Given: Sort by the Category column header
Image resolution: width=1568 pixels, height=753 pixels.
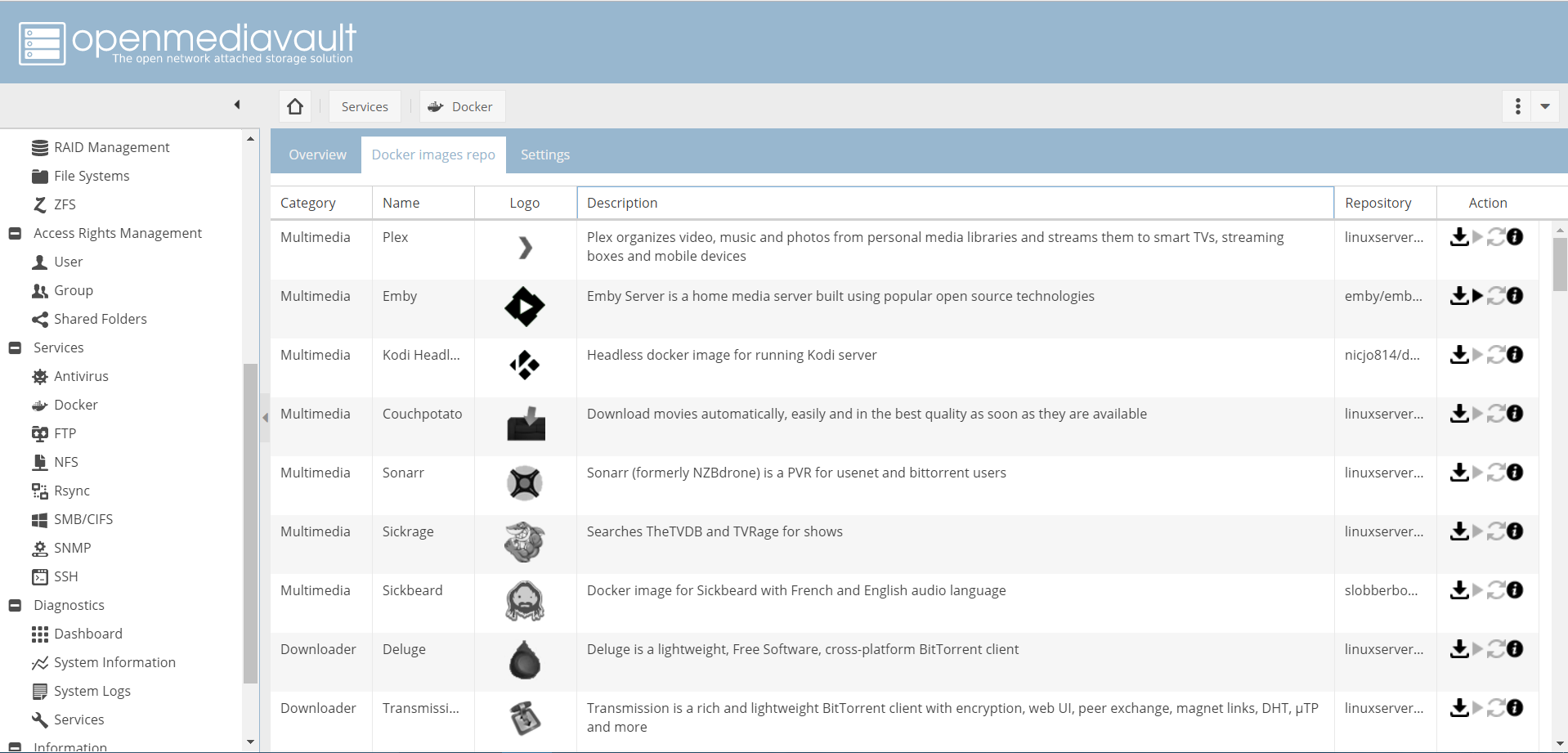Looking at the screenshot, I should click(321, 203).
